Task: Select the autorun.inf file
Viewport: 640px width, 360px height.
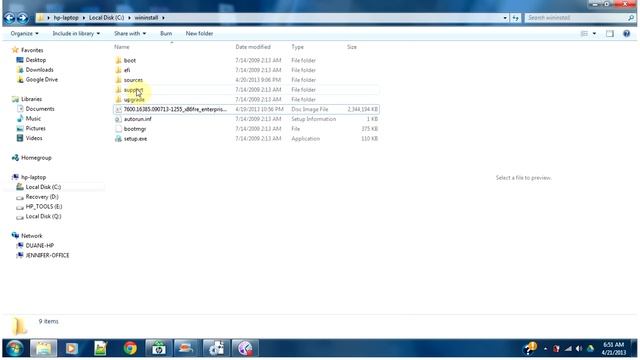Action: (138, 119)
